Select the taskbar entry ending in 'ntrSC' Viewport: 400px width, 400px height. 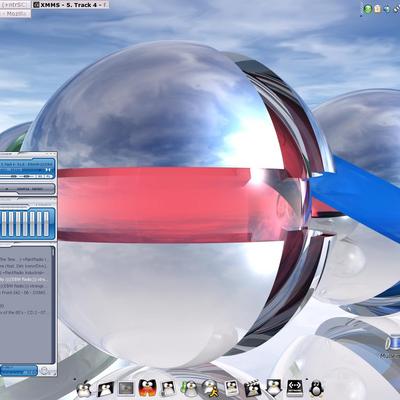[15, 5]
